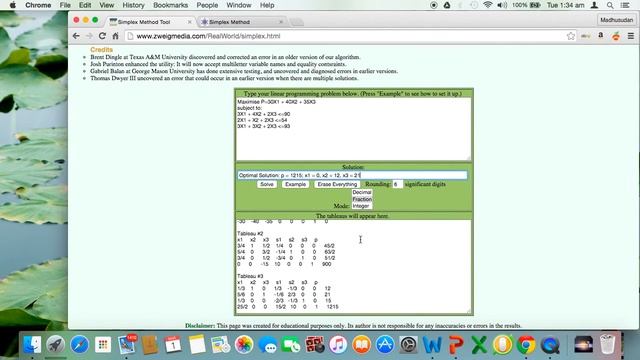Launch PowerPoint from the dock
640x360 pixels.
click(456, 344)
